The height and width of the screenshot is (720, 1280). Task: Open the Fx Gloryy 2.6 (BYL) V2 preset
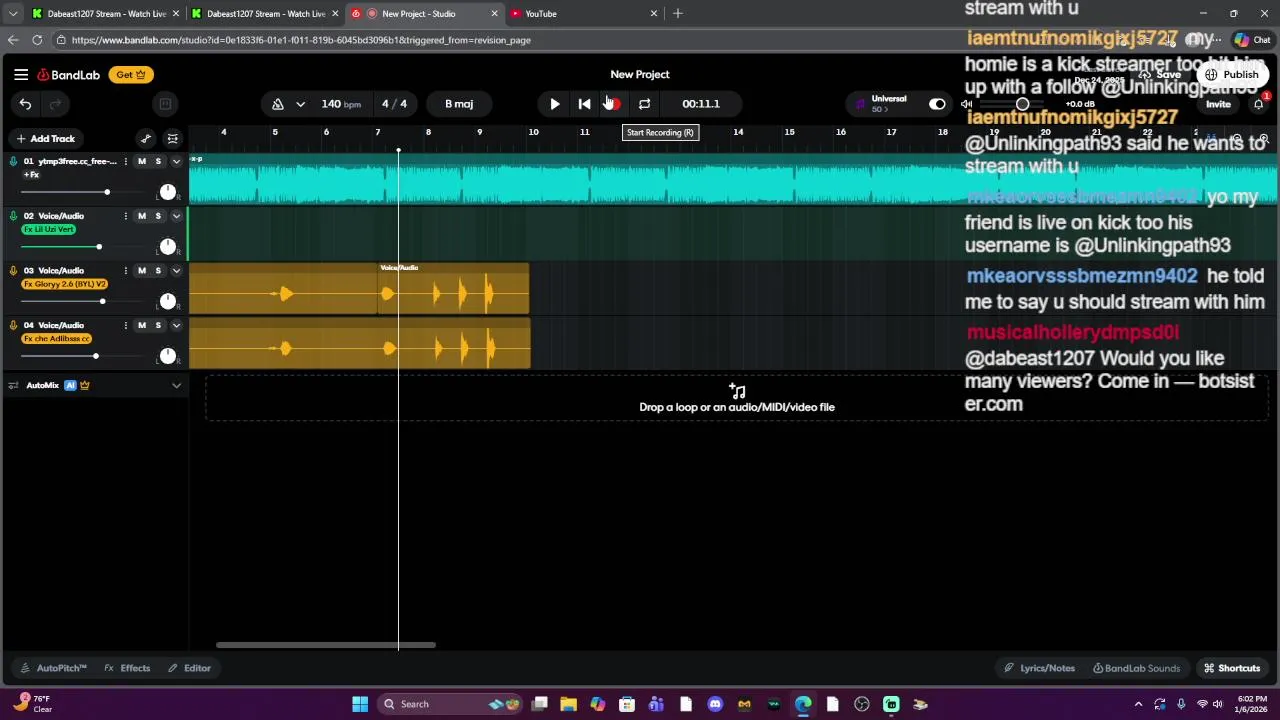pos(64,284)
